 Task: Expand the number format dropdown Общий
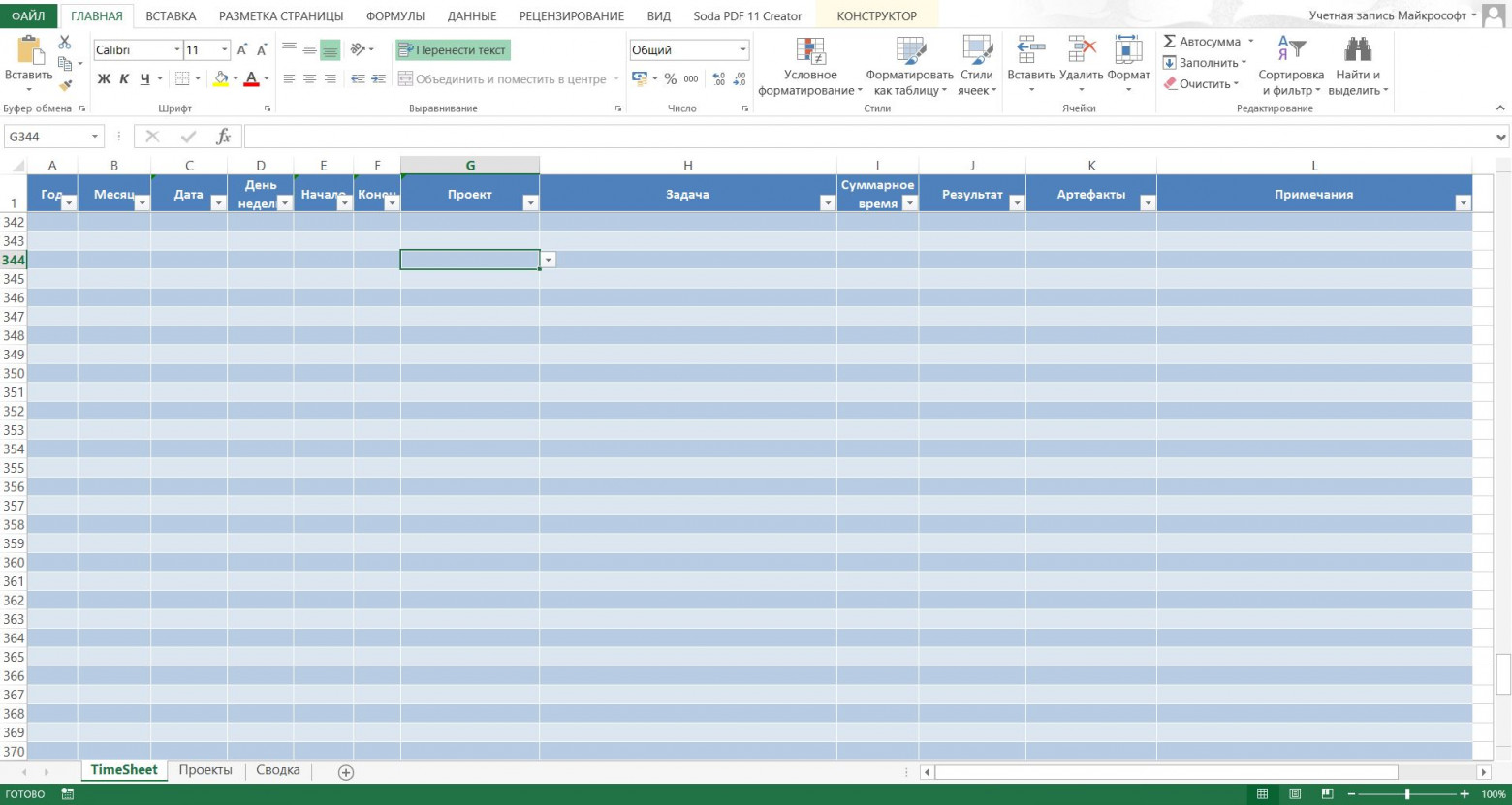point(743,50)
